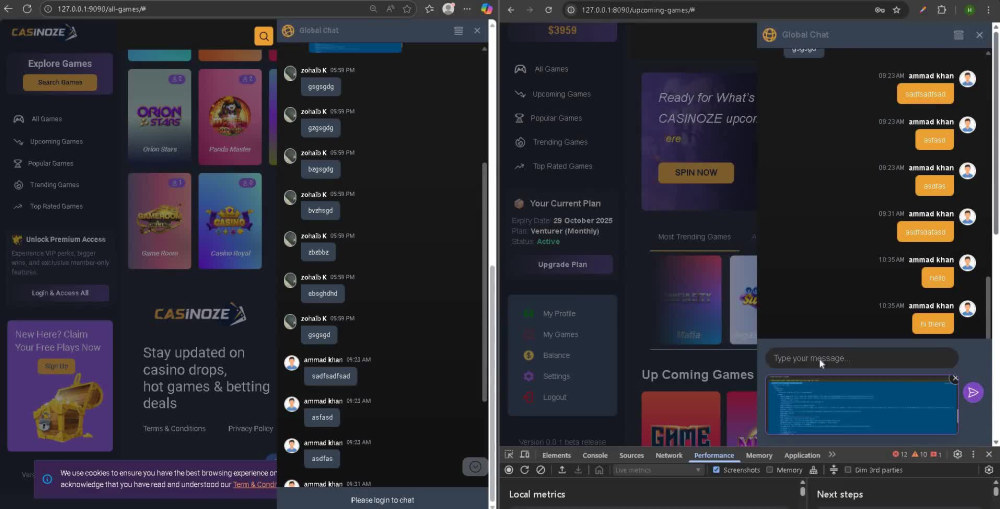Open the DevTools three-dot customize menu
The width and height of the screenshot is (1000, 509).
pos(973,455)
